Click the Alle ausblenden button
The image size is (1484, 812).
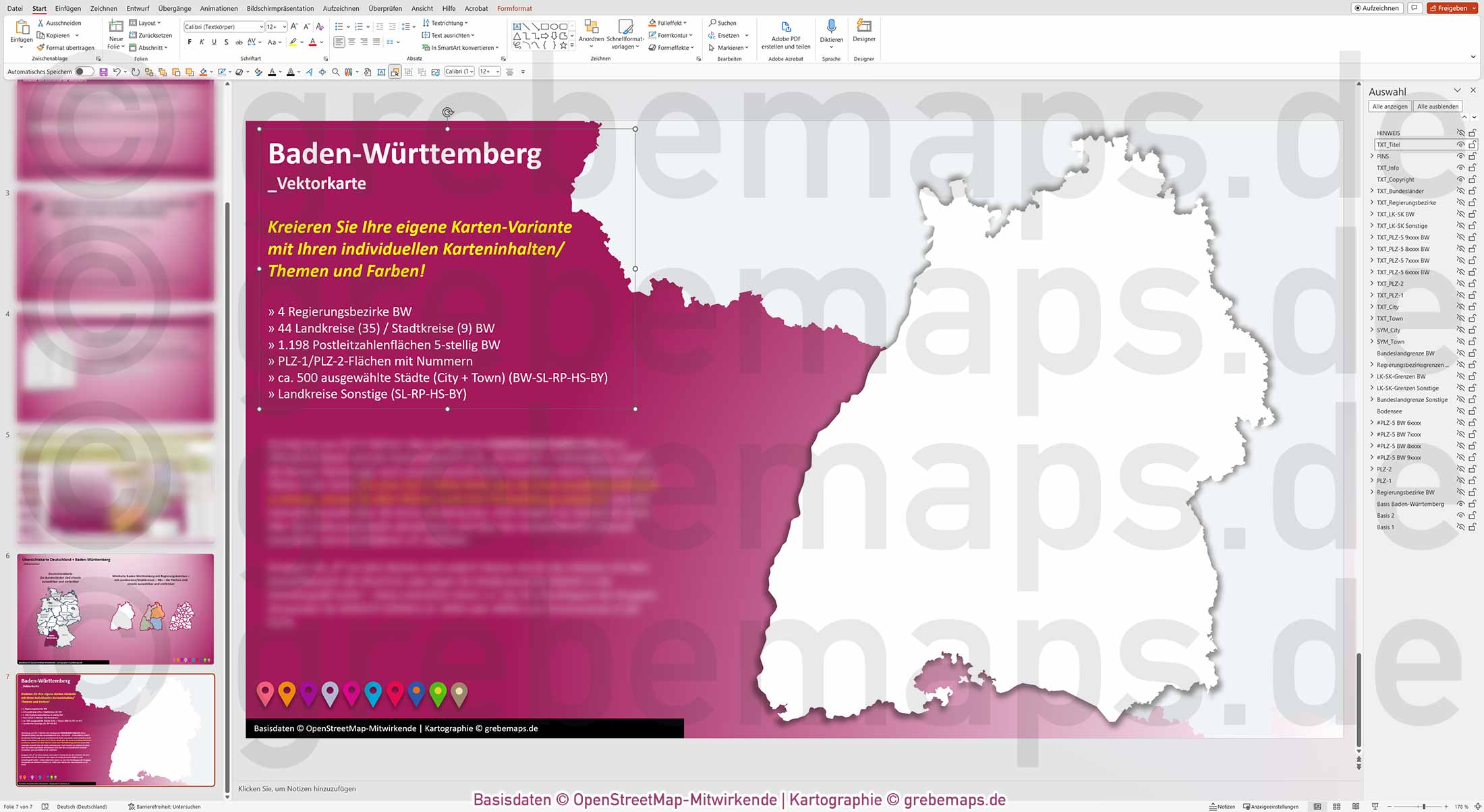tap(1439, 106)
